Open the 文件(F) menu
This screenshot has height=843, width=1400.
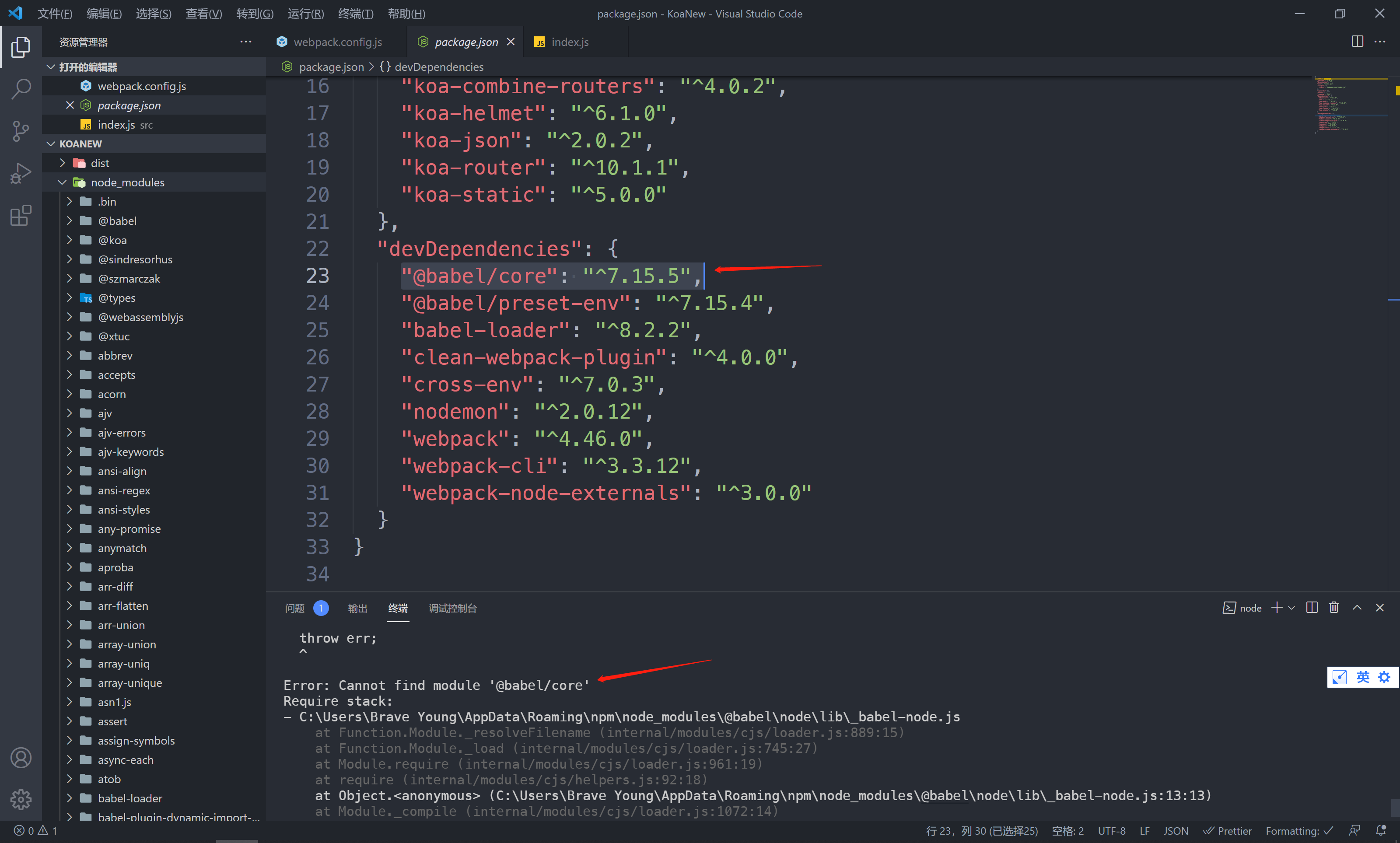pos(55,14)
